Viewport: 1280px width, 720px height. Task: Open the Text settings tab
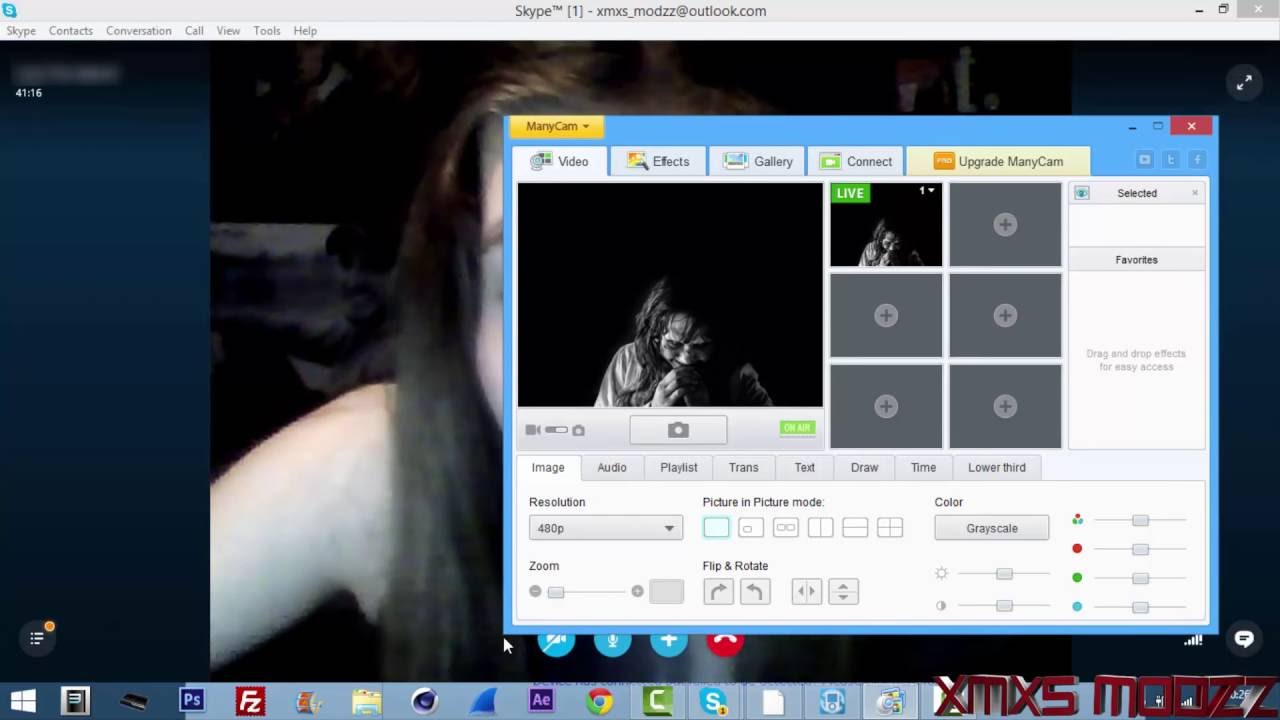tap(804, 467)
